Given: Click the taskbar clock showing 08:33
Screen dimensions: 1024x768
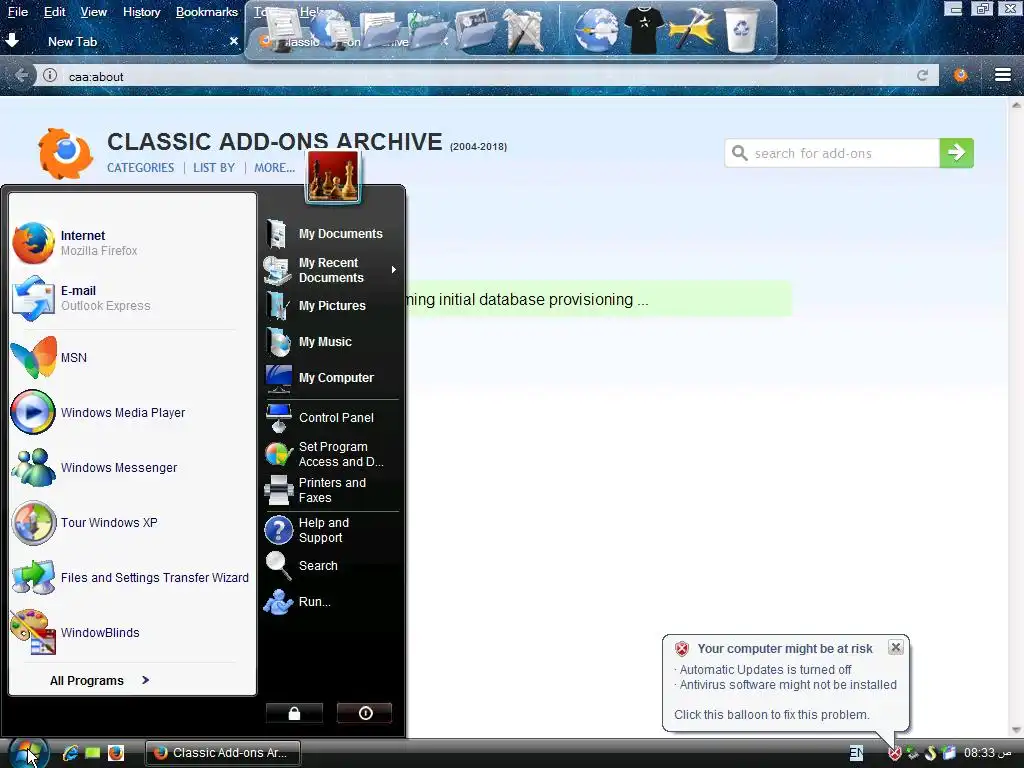Looking at the screenshot, I should 987,753.
